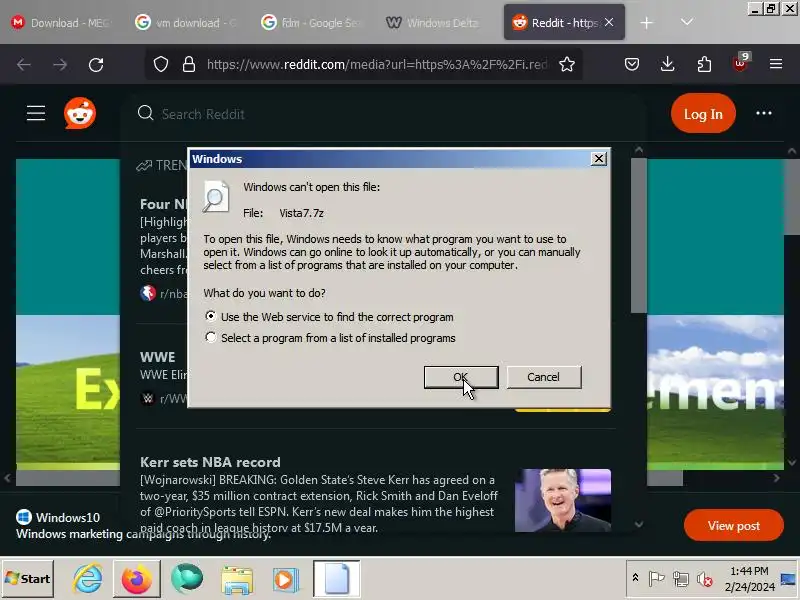Screen dimensions: 800x600
Task: Open tracking protection shield info
Action: [161, 64]
